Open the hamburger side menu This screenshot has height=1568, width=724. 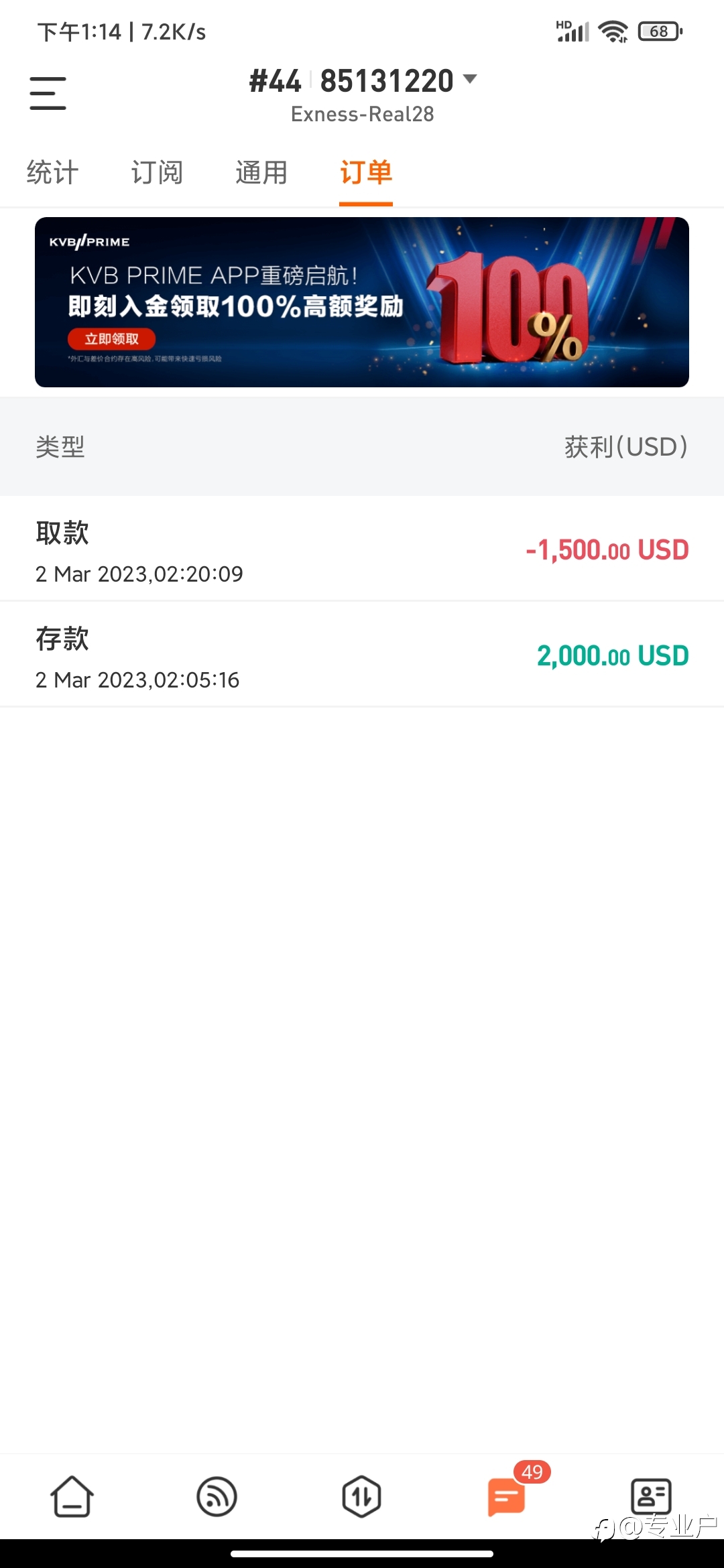48,93
